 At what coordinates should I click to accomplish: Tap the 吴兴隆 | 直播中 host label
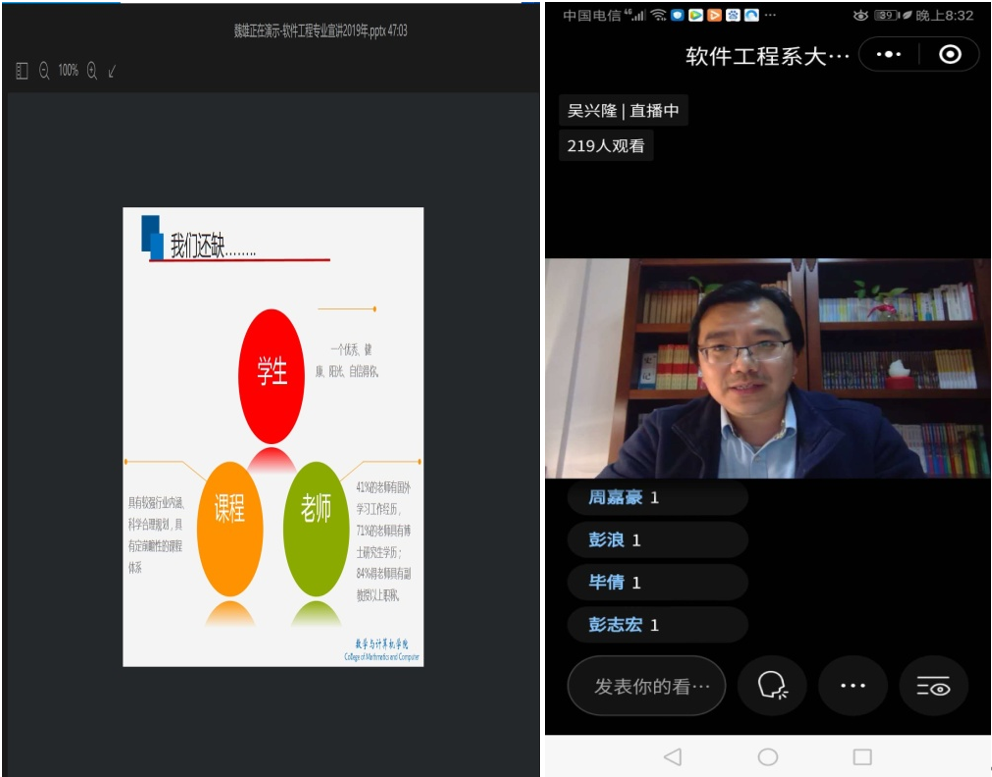click(623, 111)
